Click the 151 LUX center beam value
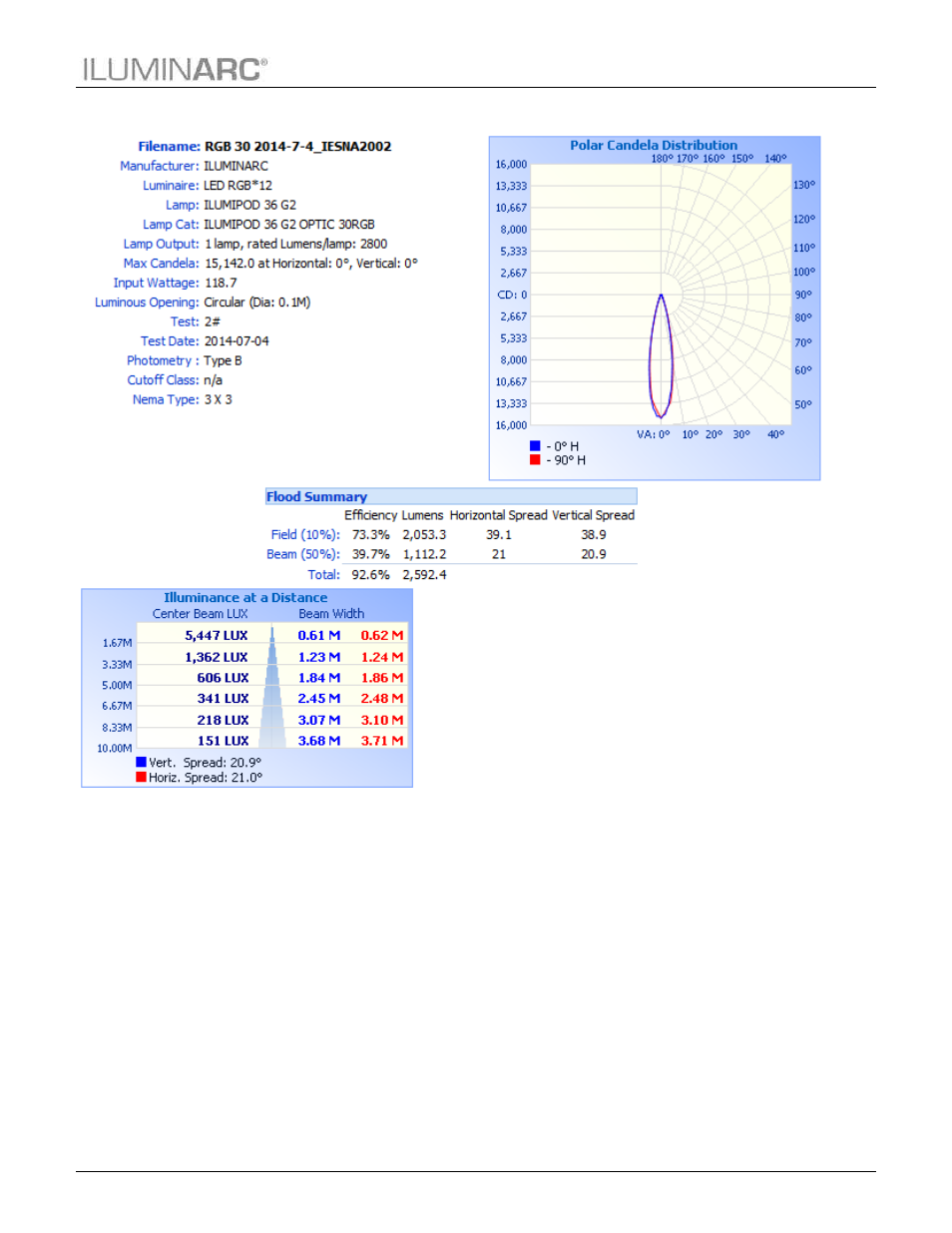This screenshot has height=1233, width=952. tap(223, 741)
